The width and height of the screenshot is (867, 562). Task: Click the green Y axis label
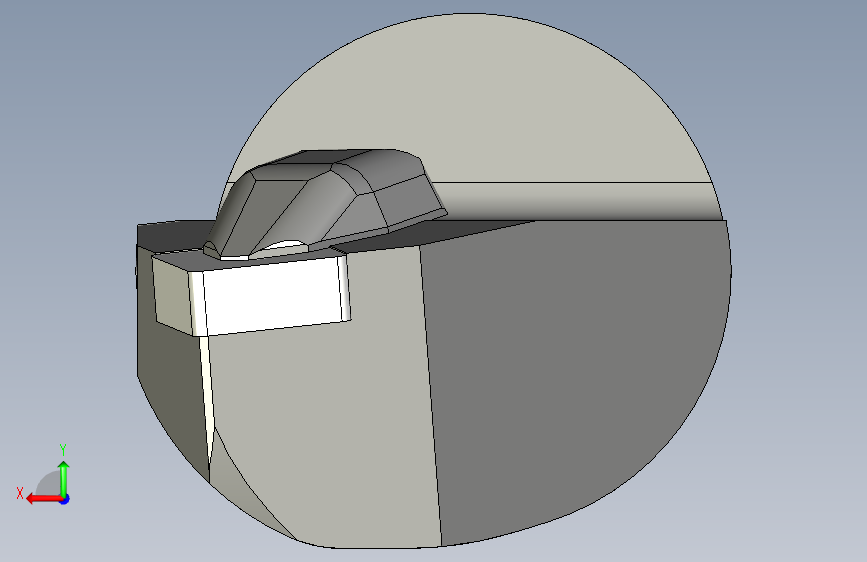(63, 449)
